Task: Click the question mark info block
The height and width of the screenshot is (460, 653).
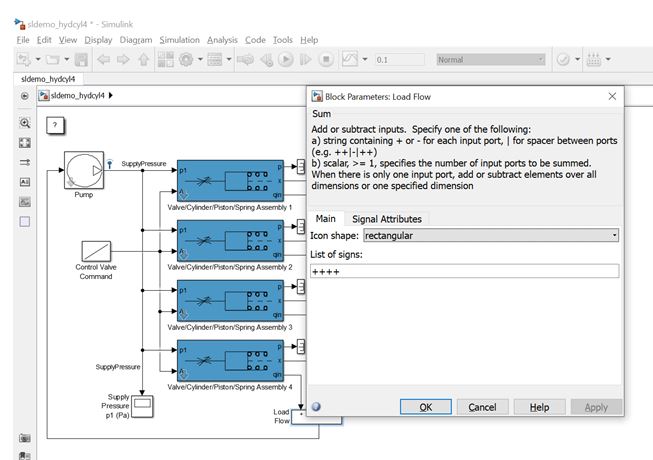Action: click(55, 125)
